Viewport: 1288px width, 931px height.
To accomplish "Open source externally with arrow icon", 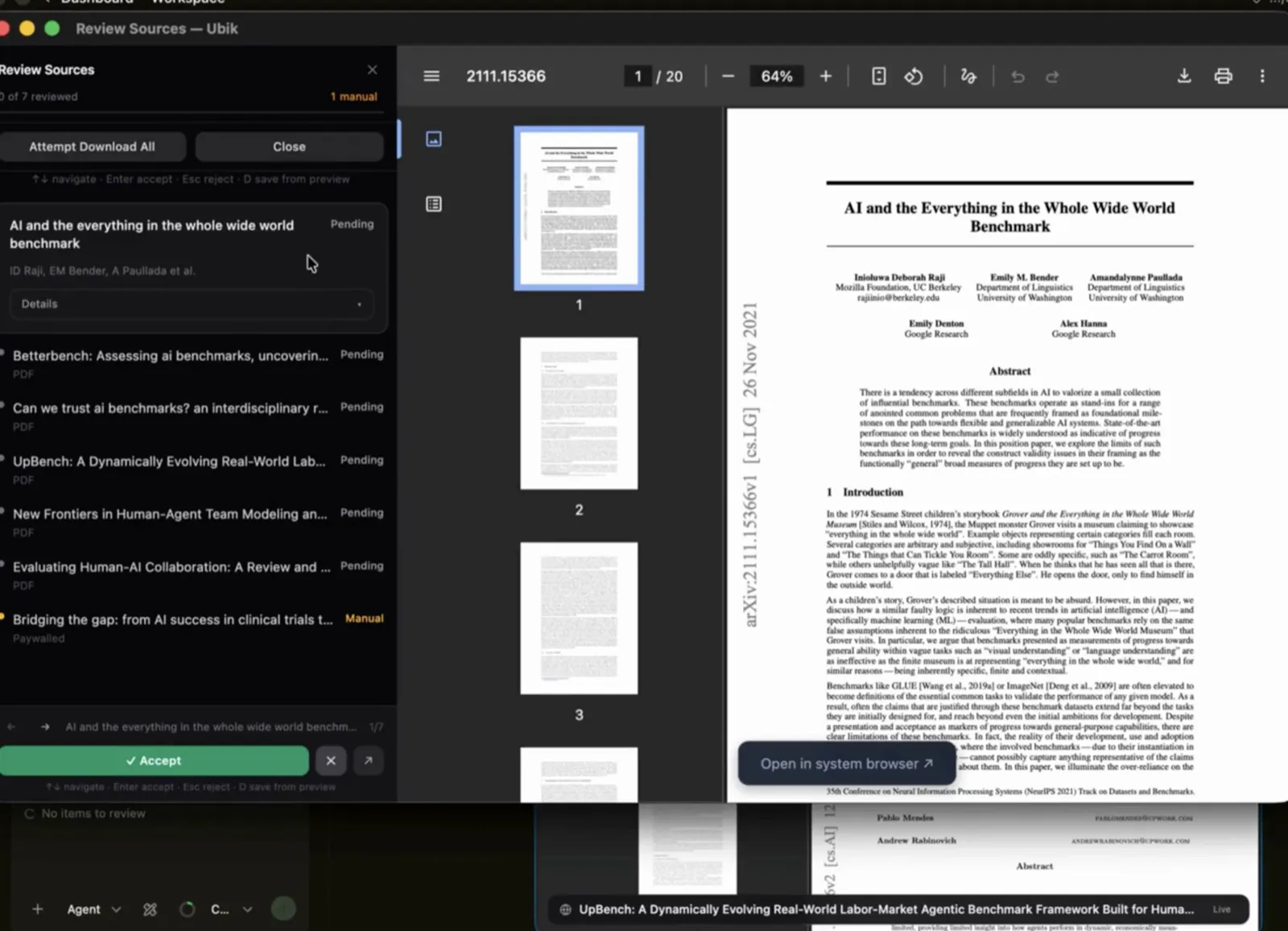I will coord(368,760).
